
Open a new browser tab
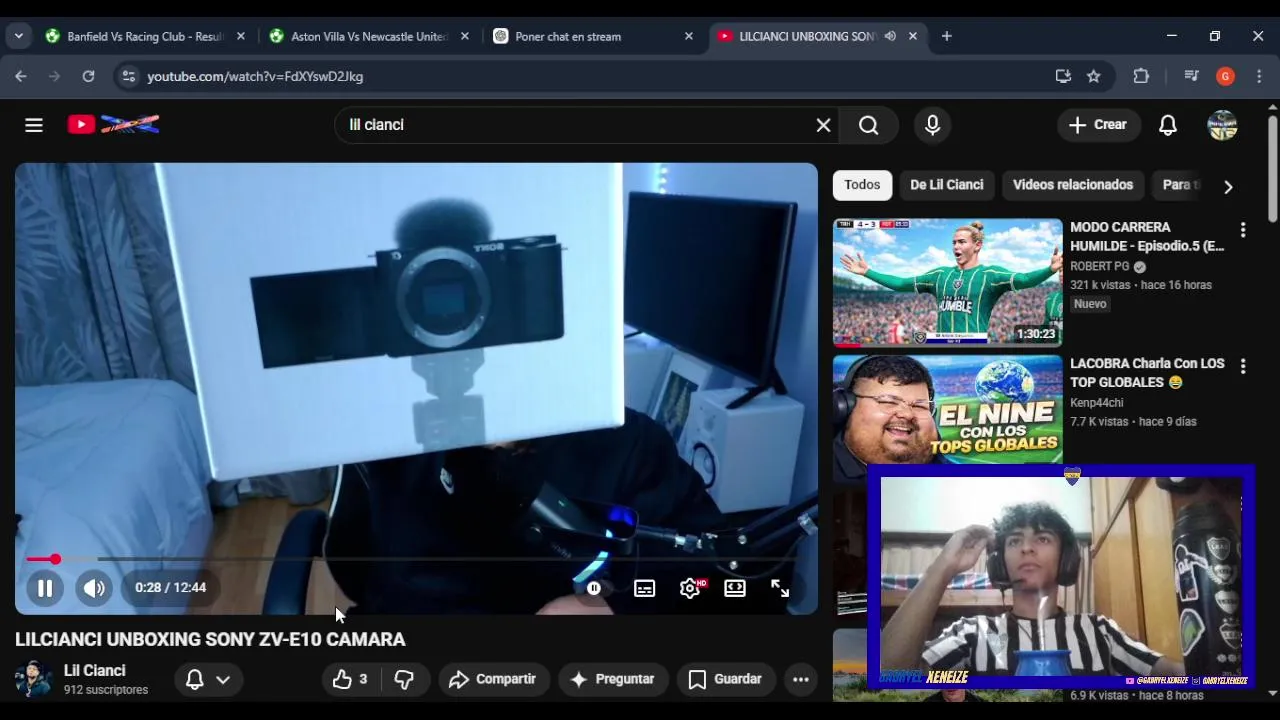[x=946, y=36]
